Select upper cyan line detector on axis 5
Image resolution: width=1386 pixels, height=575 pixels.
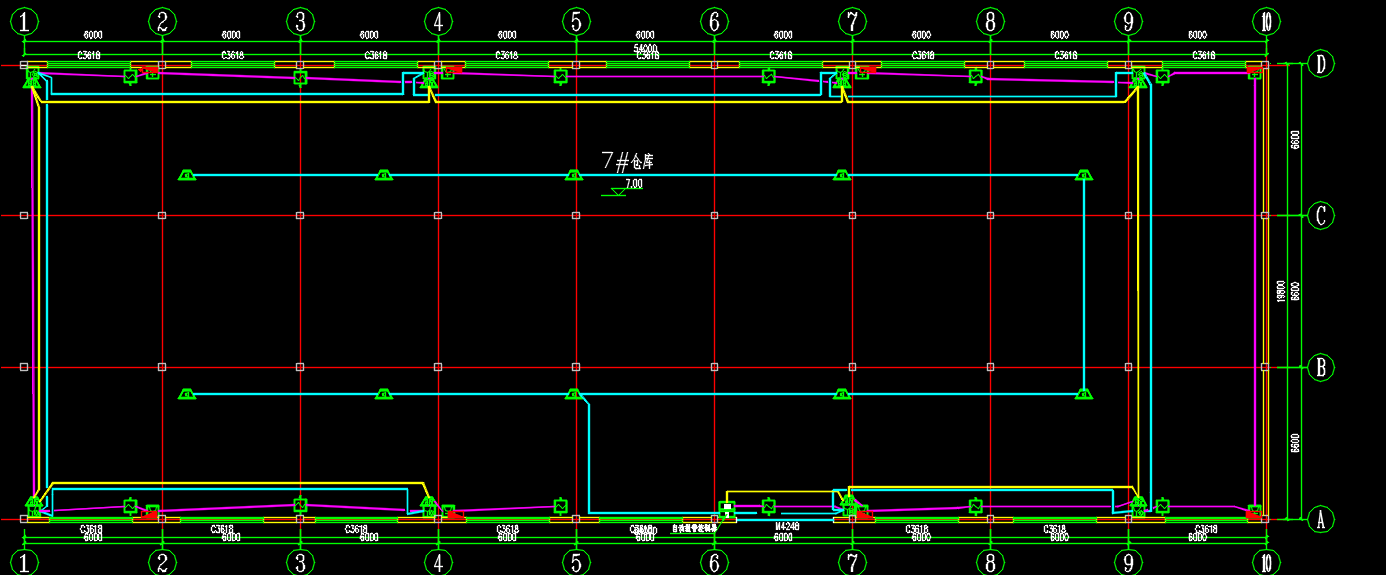(574, 175)
